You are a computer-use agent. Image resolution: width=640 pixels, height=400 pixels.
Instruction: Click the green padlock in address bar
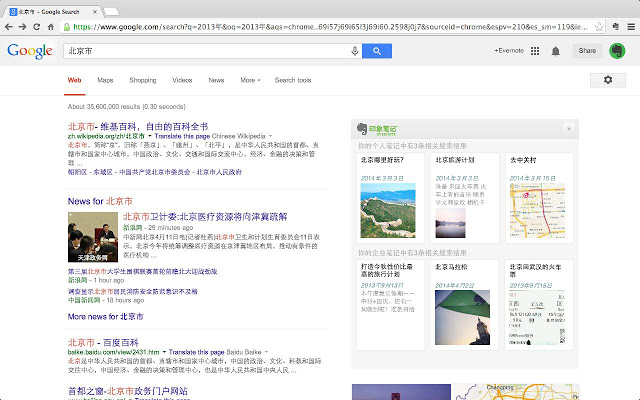pos(67,27)
